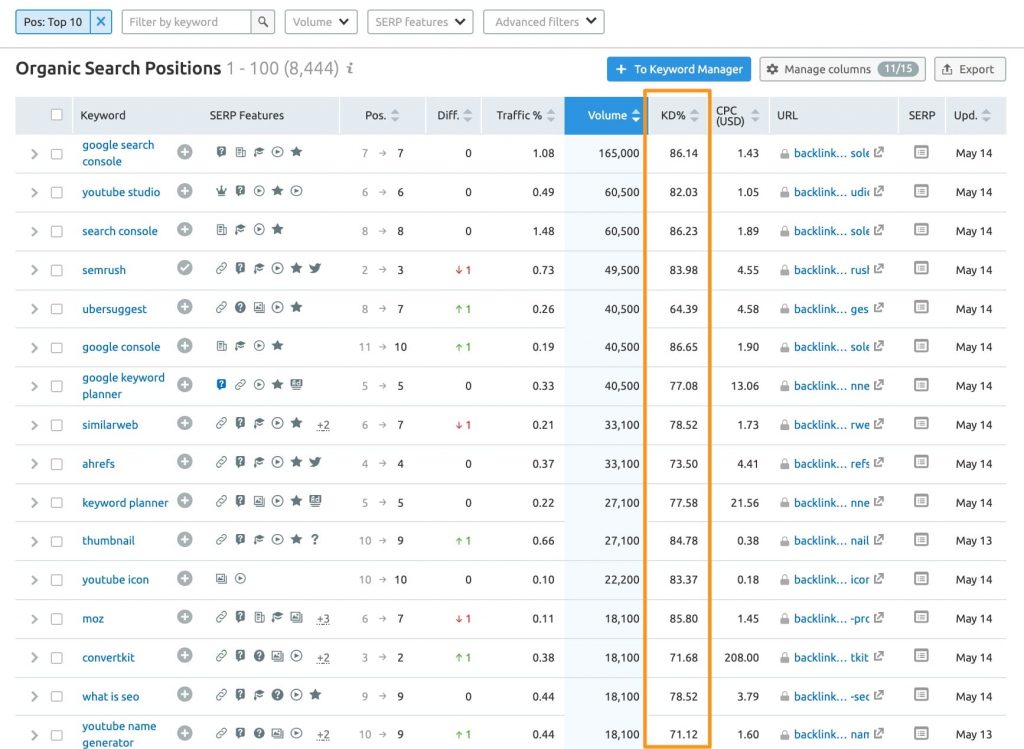Click the FAQ icon on the what is seo row

click(x=277, y=696)
